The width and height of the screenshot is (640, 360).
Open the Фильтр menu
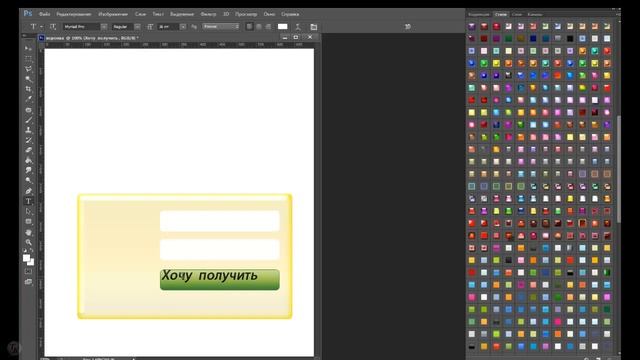[208, 14]
